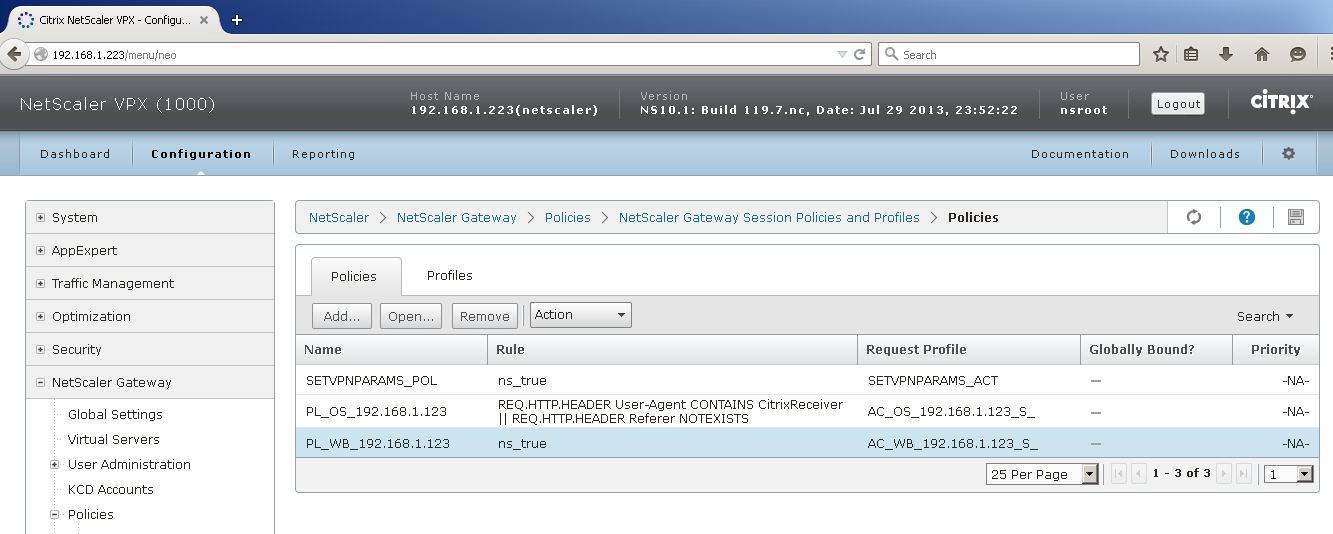Click the Open... button
The image size is (1333, 534).
[412, 316]
